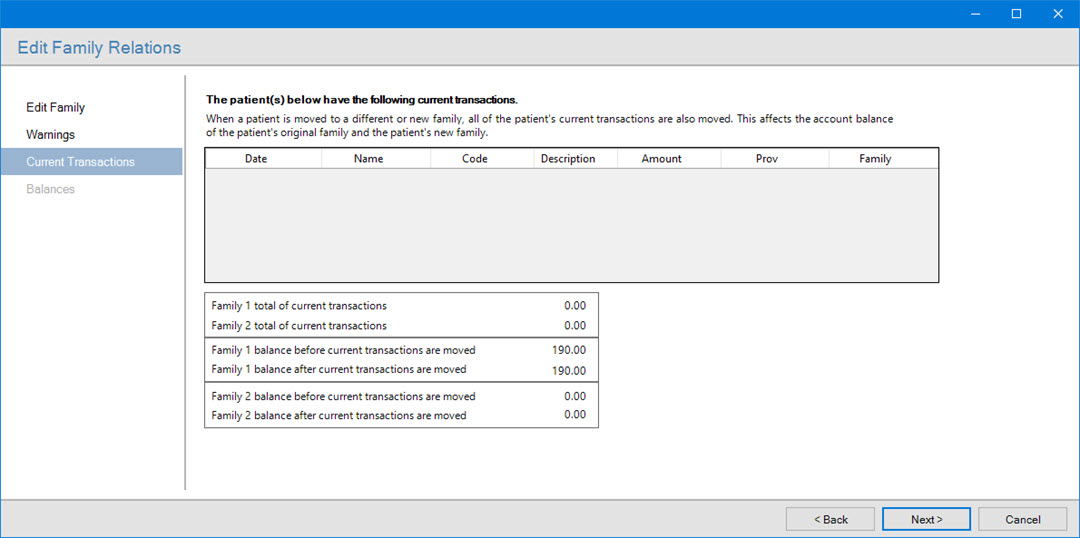Proceed with the Next button
The height and width of the screenshot is (538, 1080).
click(926, 519)
